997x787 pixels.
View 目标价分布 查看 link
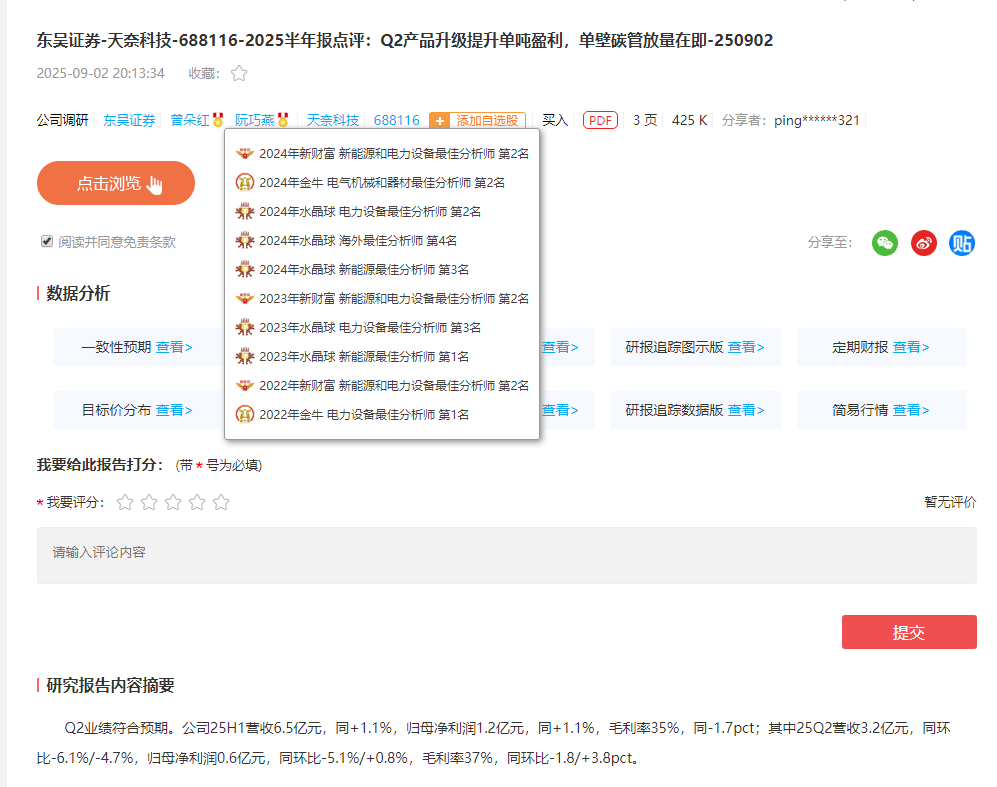(174, 410)
